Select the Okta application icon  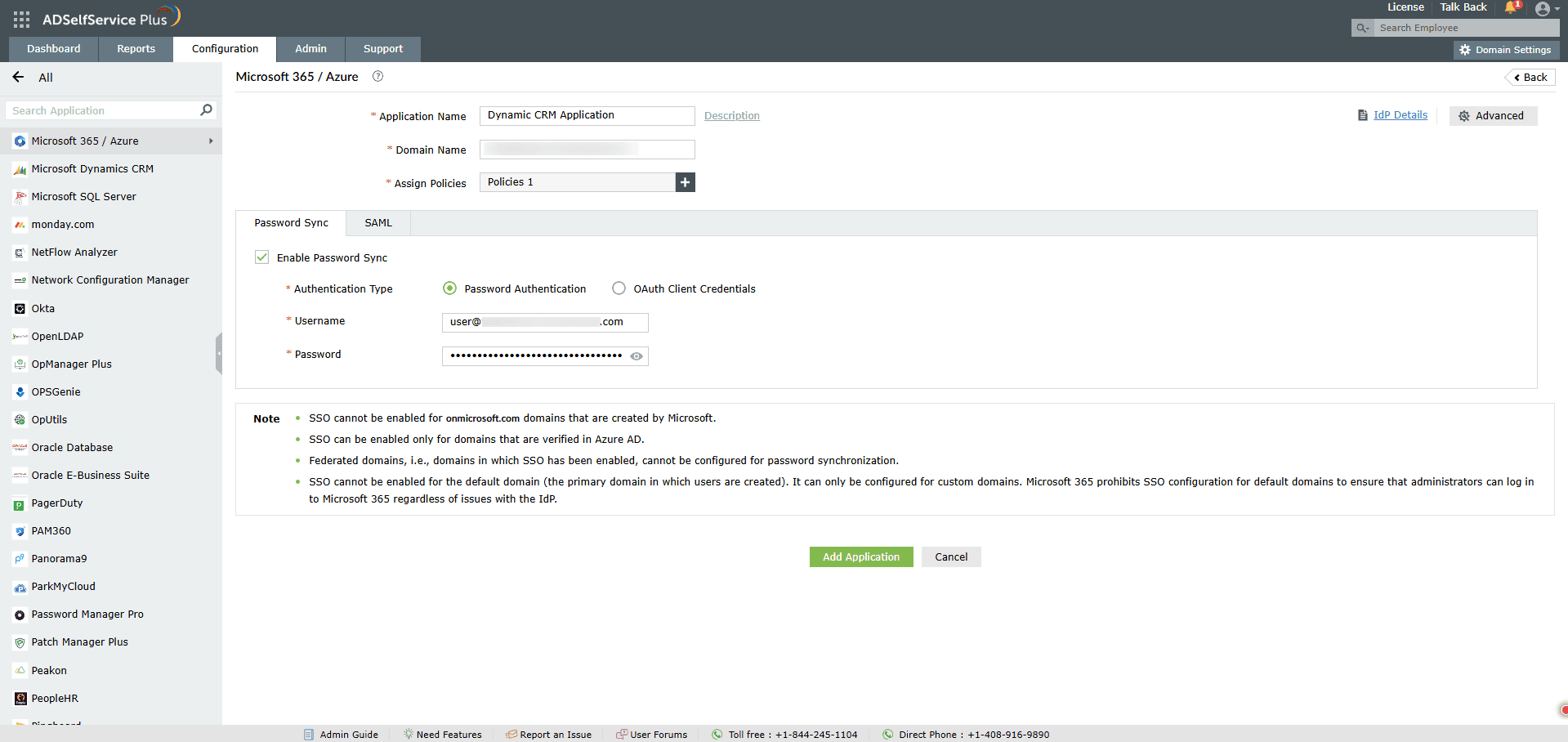point(19,308)
